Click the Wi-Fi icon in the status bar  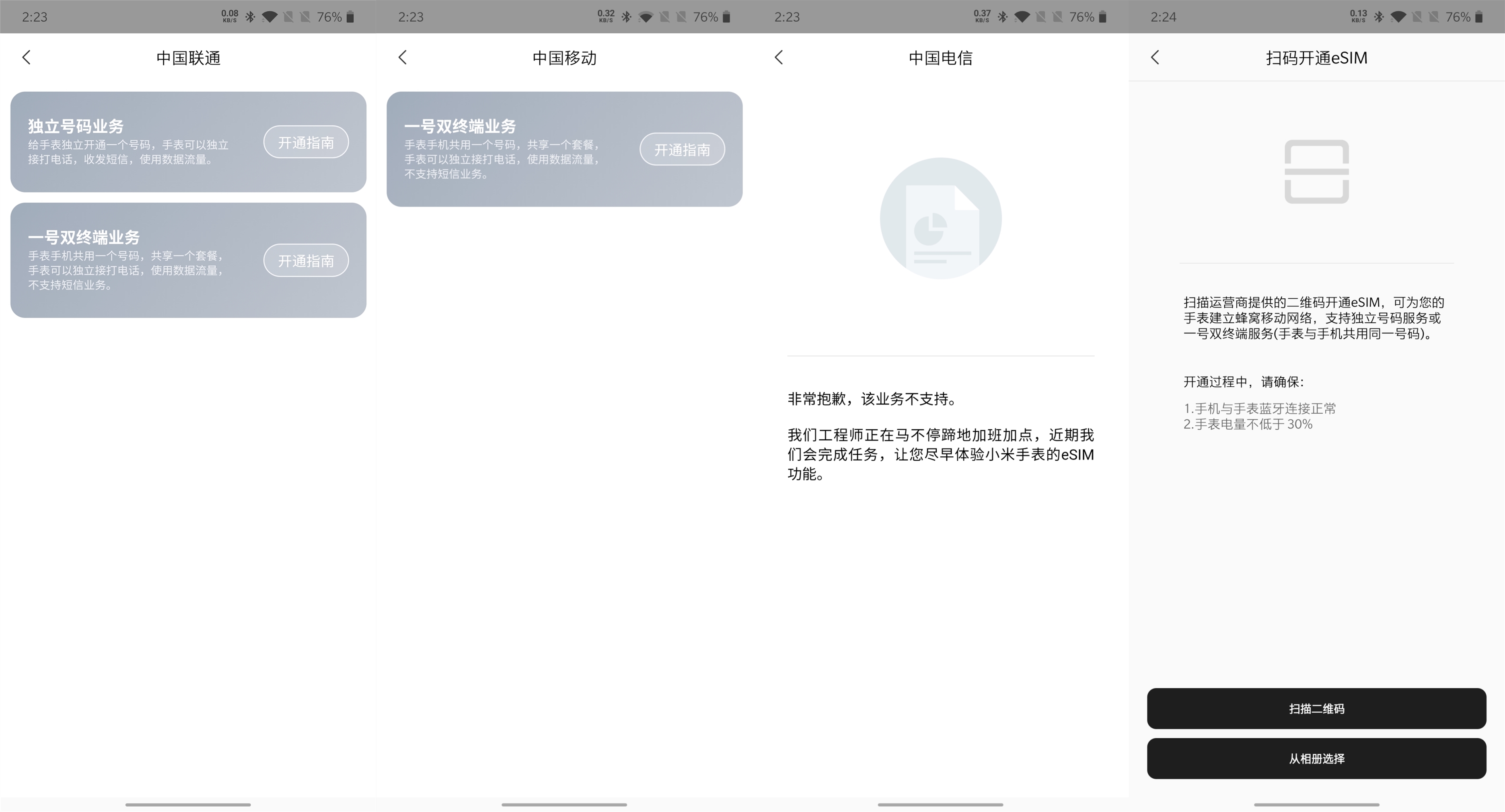click(269, 16)
